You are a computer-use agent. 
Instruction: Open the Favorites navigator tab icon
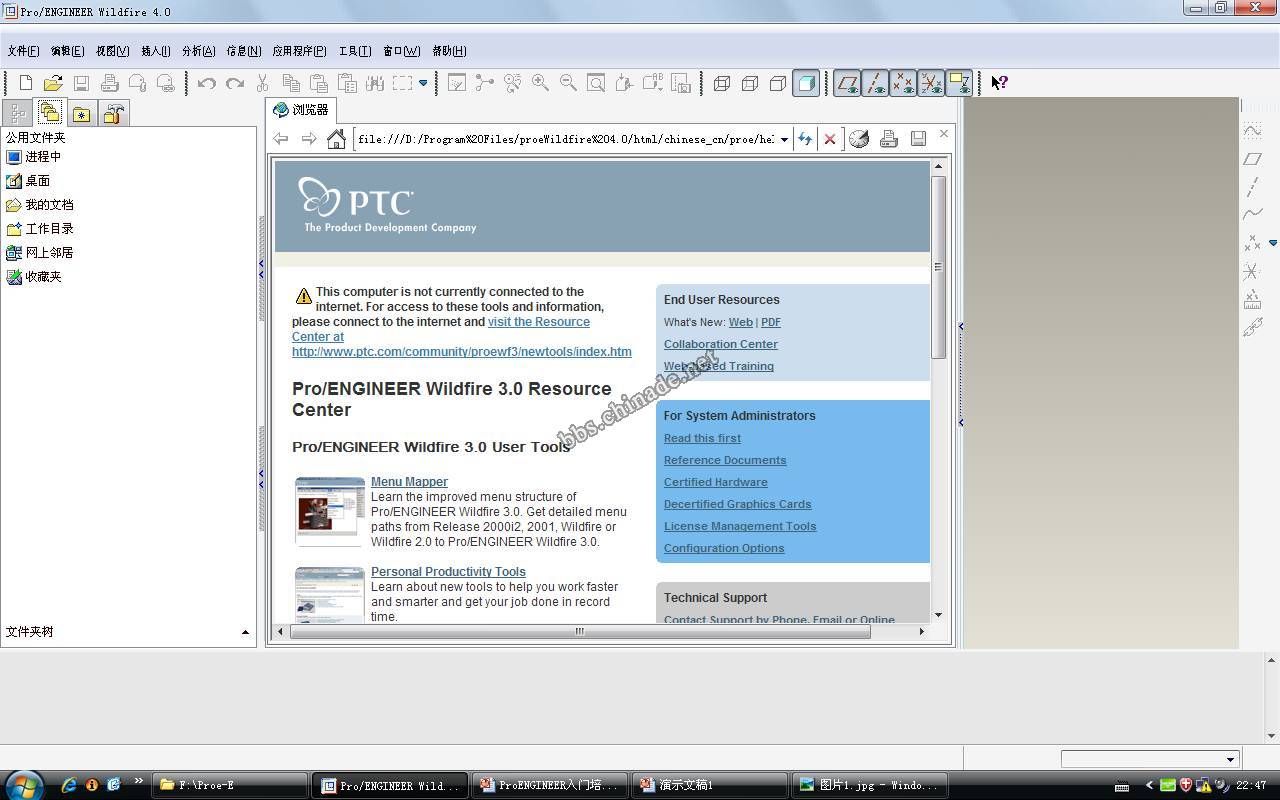[81, 113]
